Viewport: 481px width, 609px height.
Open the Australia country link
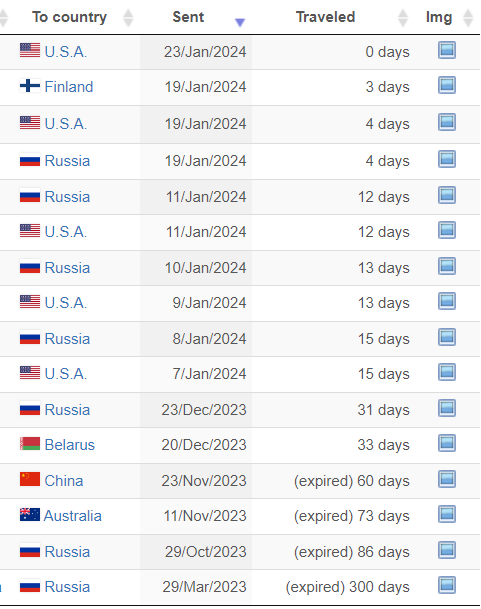73,516
